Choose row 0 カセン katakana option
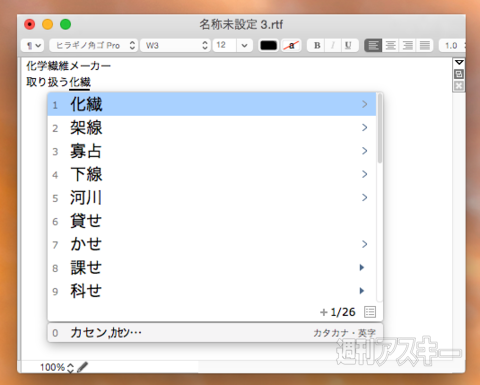Viewport: 480px width, 385px height. [215, 333]
